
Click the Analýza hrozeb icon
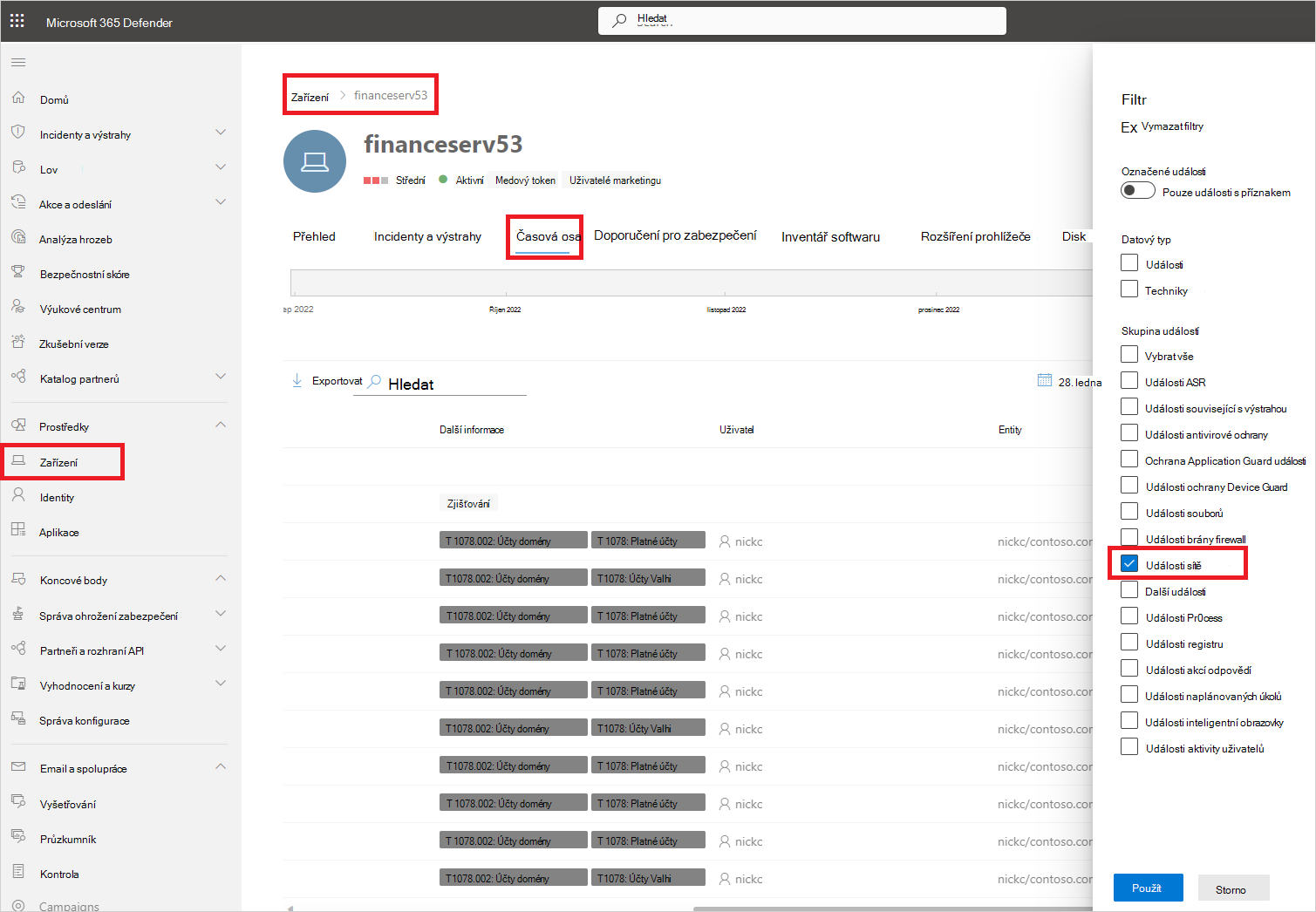coord(18,237)
